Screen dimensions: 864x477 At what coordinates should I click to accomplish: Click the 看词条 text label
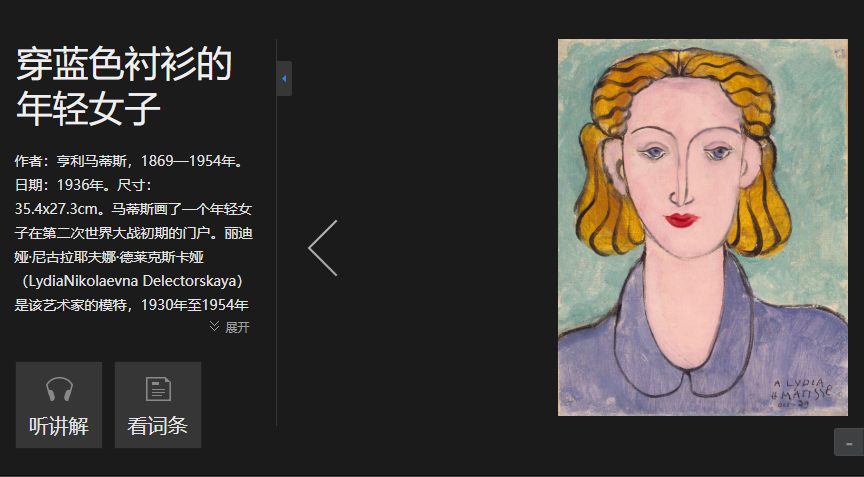point(158,426)
